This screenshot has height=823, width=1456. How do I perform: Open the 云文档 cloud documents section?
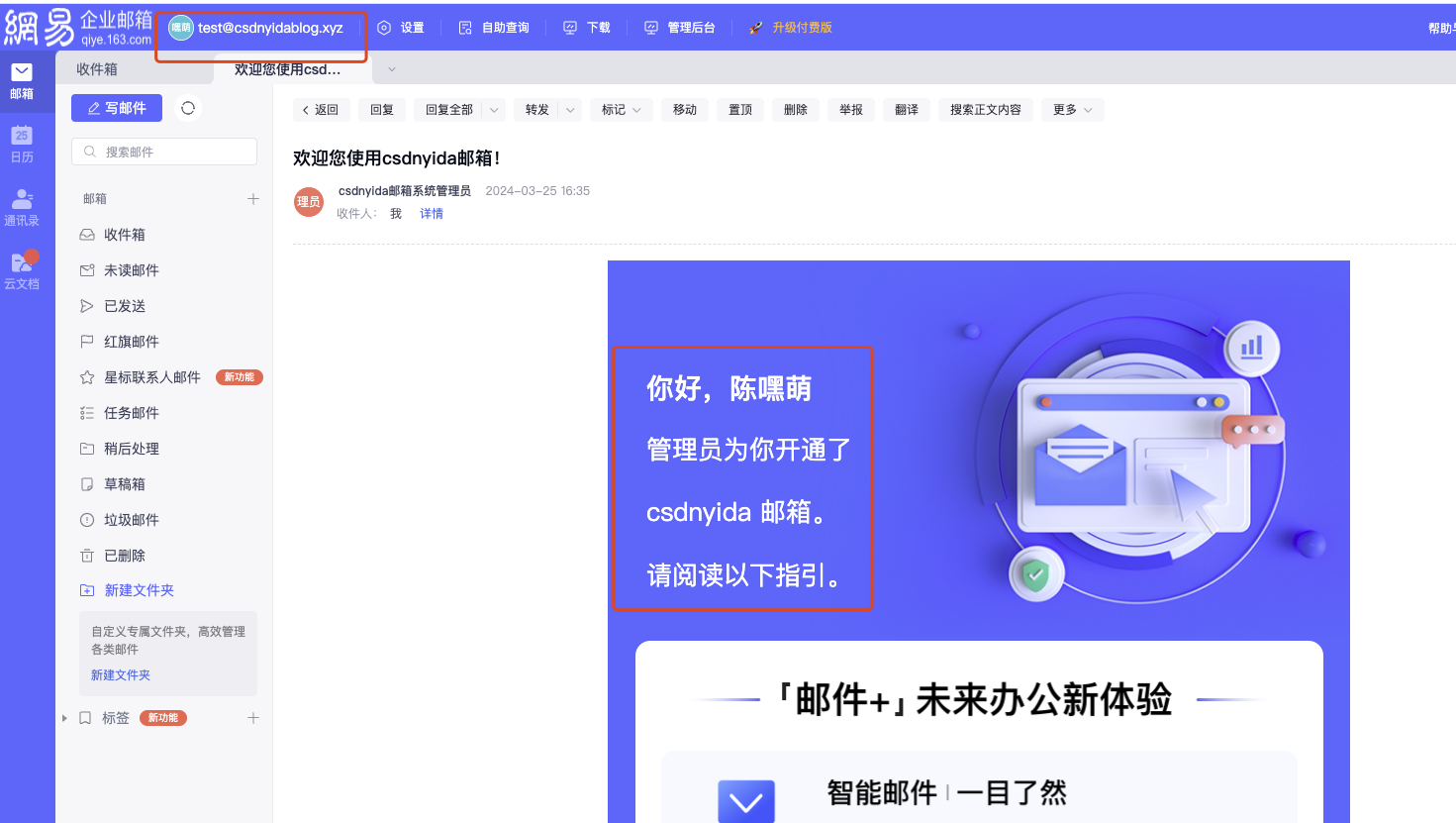22,270
